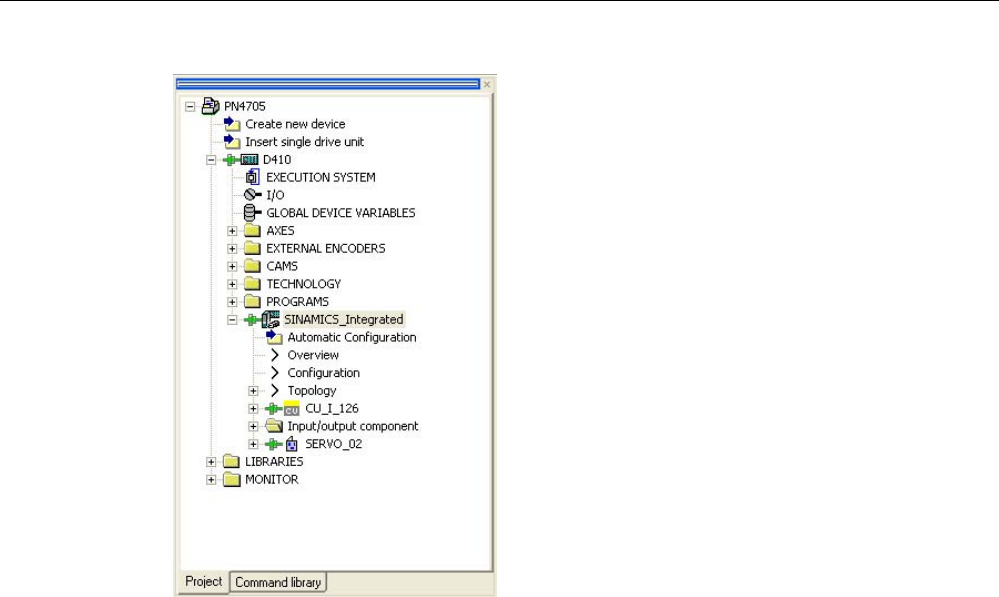Screen dimensions: 999x597
Task: Click the SINAMICS_Integrated drive icon
Action: coord(271,319)
